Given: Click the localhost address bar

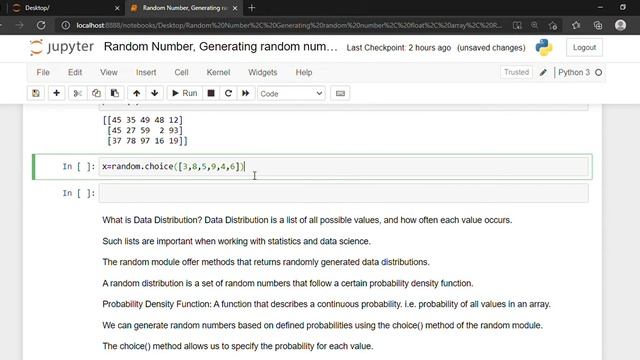Looking at the screenshot, I should [289, 25].
